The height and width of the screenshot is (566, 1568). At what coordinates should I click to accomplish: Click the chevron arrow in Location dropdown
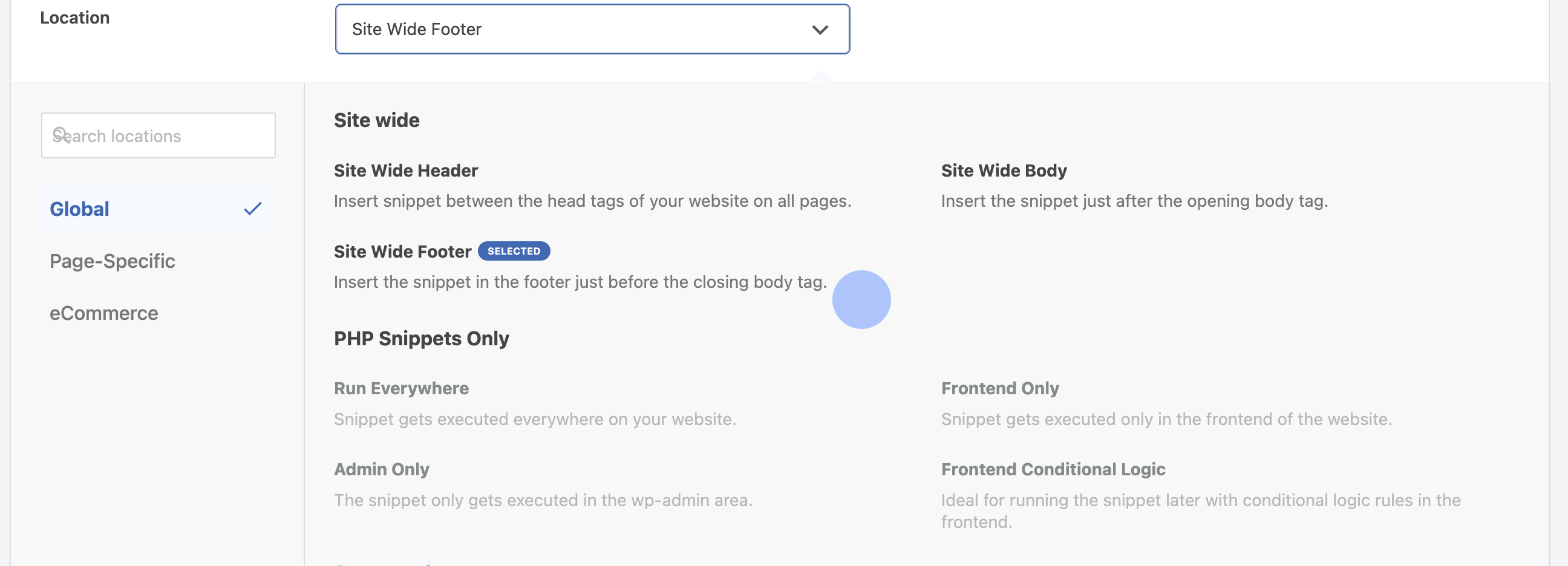click(x=820, y=30)
